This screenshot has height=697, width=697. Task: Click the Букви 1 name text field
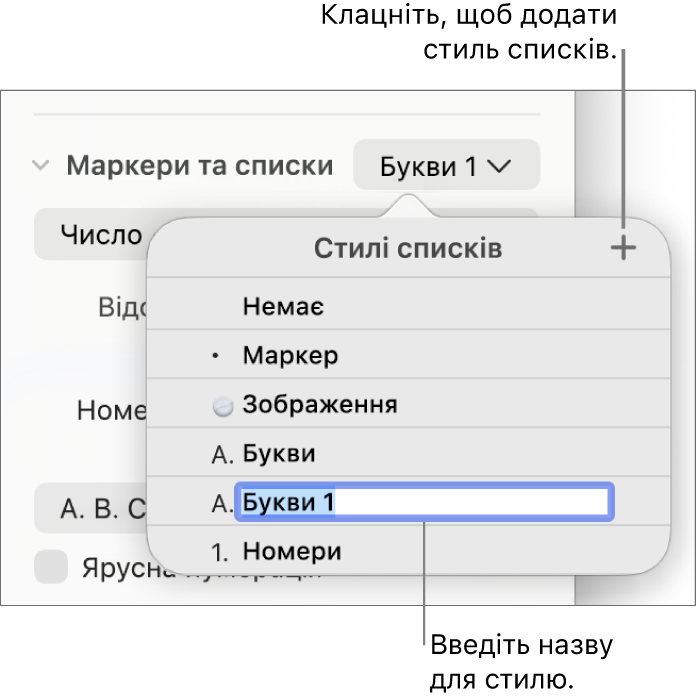coord(425,502)
